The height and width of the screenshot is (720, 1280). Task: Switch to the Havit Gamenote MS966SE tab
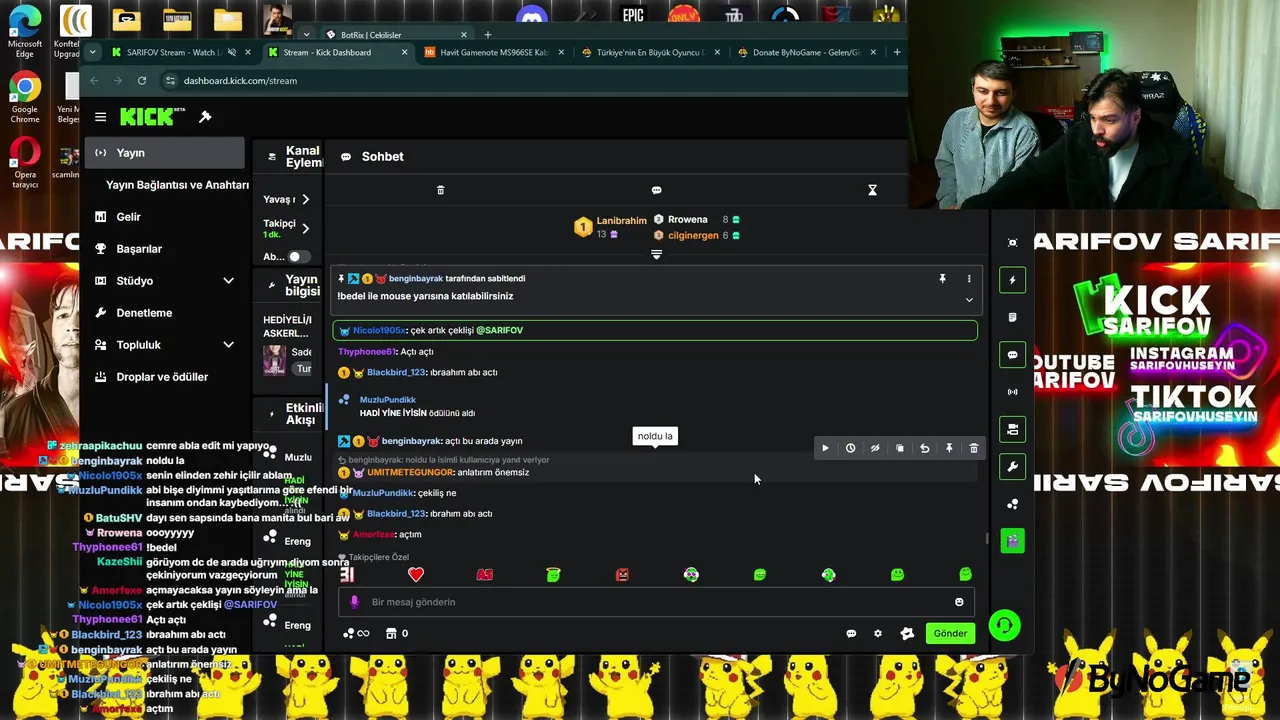495,52
